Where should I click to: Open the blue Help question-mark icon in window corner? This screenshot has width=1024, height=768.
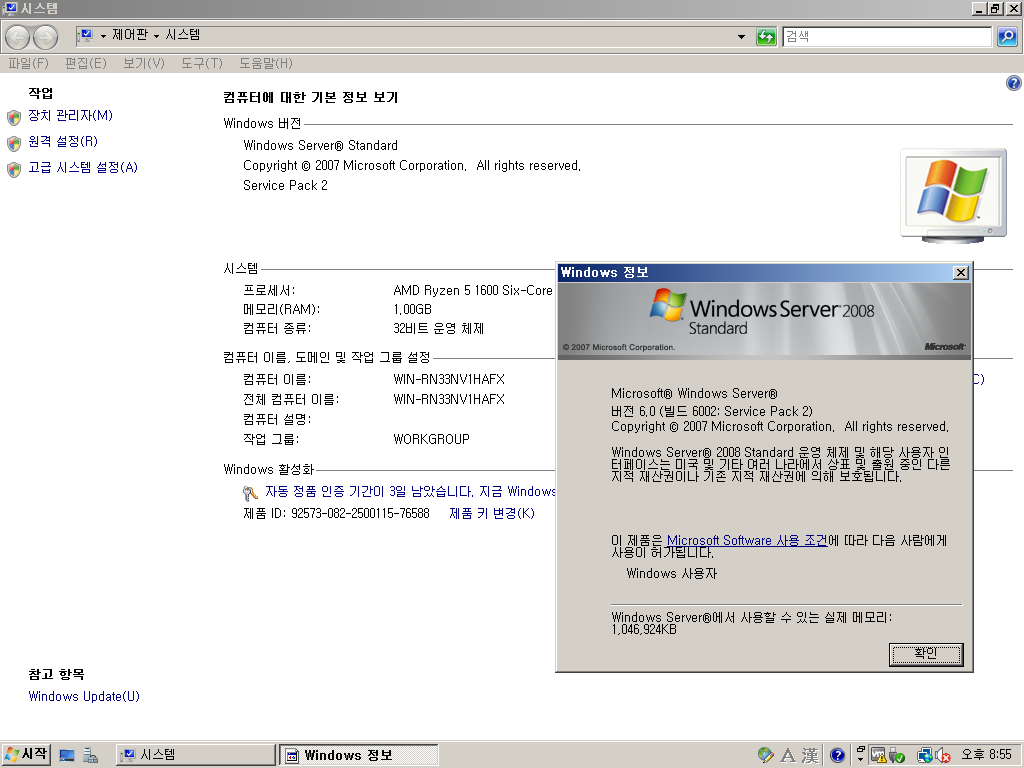tap(1014, 83)
